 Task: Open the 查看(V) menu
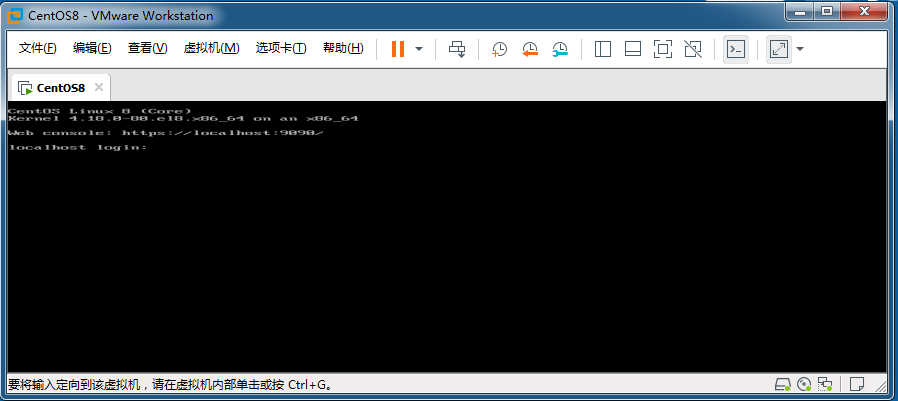point(147,48)
